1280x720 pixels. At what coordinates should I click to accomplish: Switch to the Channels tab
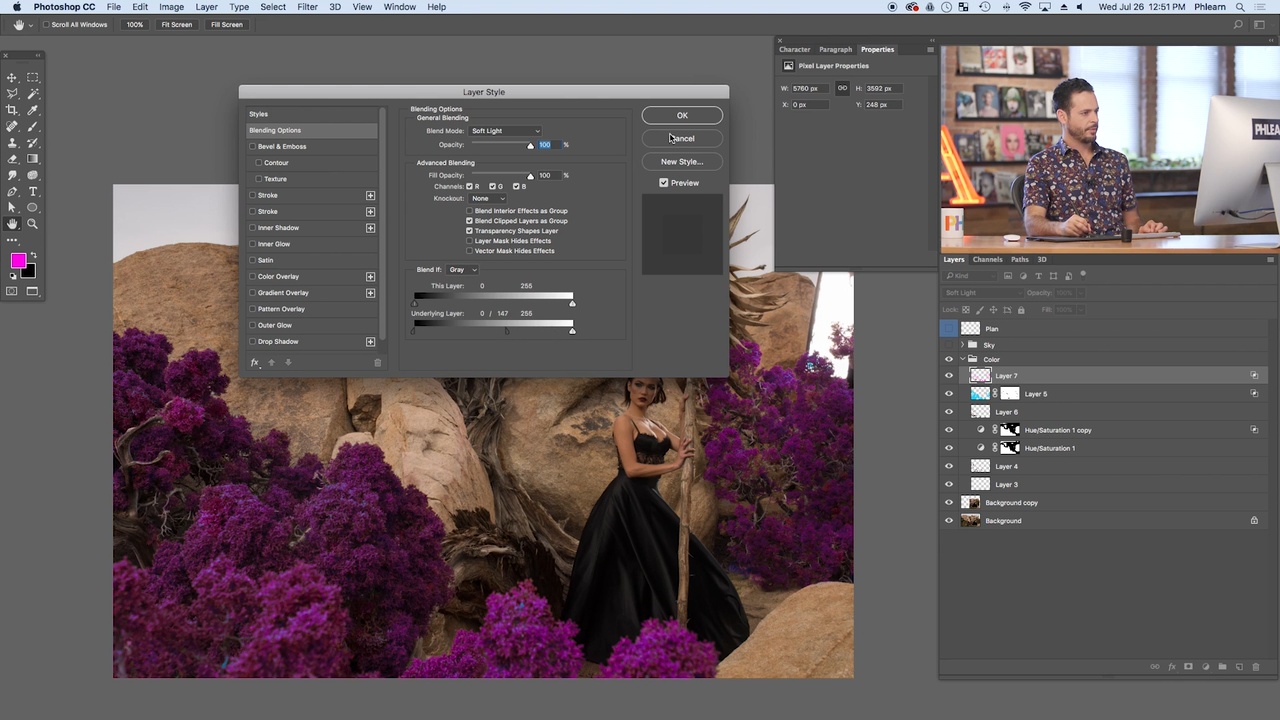point(987,259)
